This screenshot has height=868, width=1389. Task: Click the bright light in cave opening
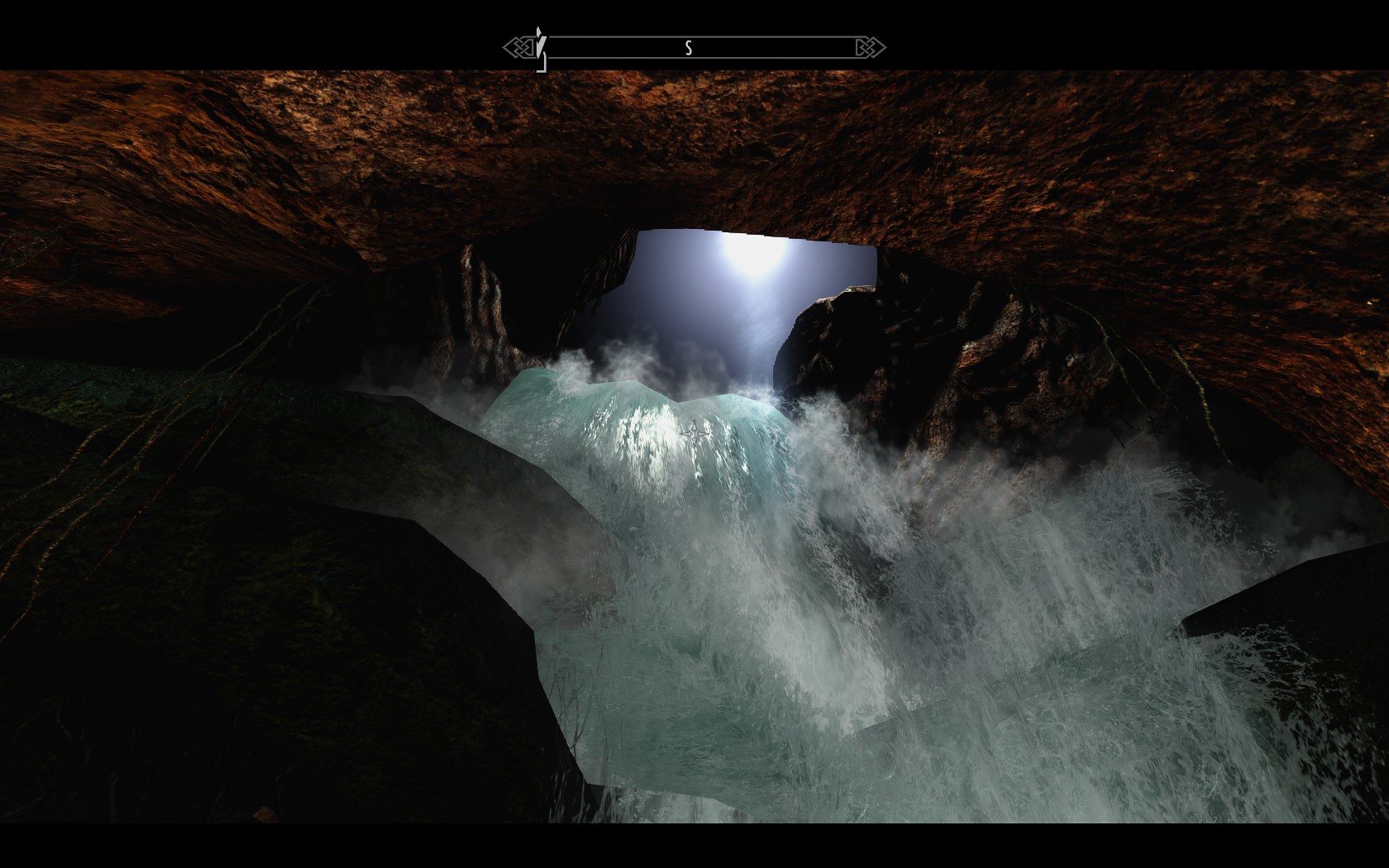click(x=751, y=255)
